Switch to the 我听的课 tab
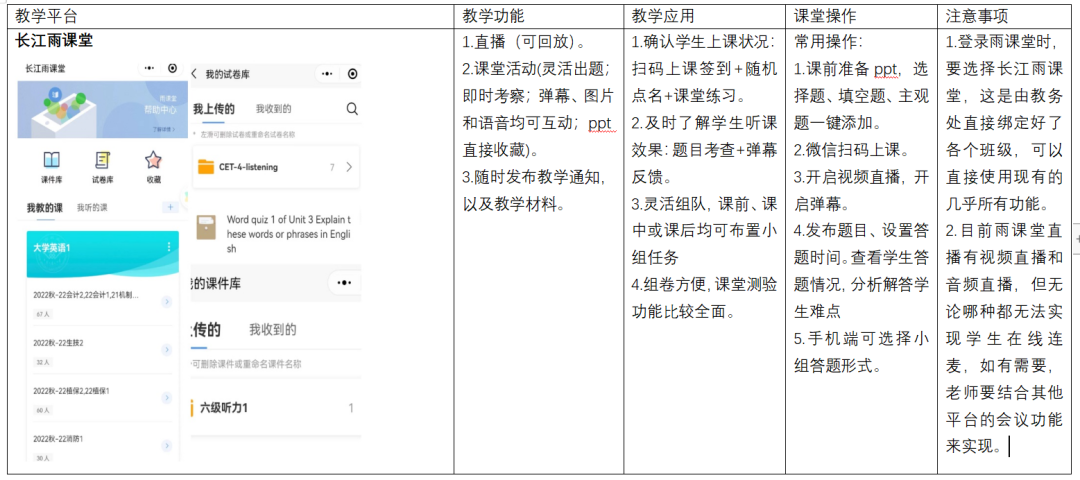 (x=92, y=207)
